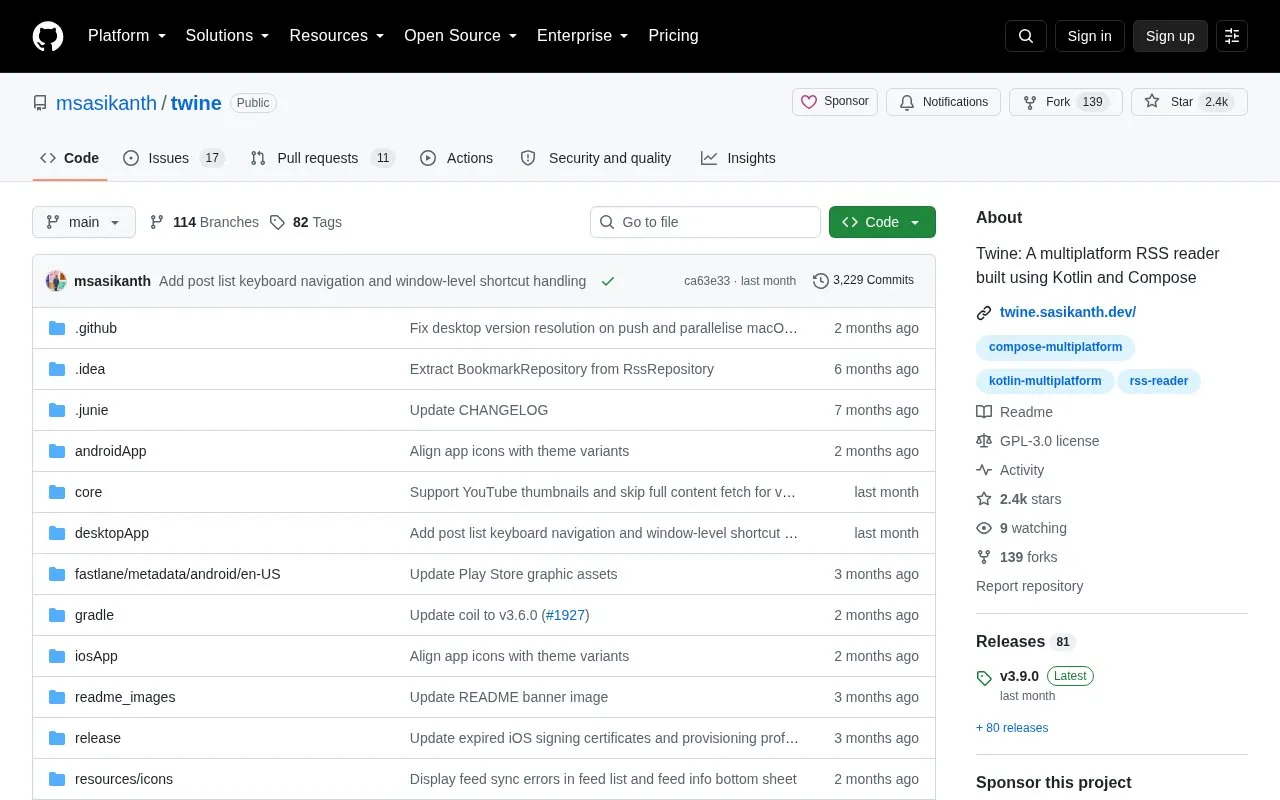Click the 9 watching eye icon
1280x800 pixels.
click(x=984, y=528)
